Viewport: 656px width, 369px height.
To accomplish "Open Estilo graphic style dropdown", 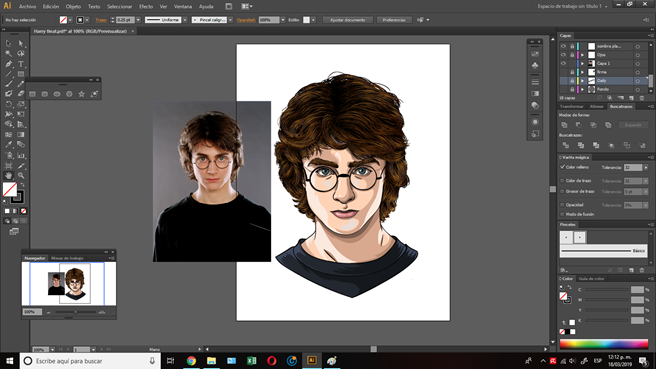I will 313,20.
